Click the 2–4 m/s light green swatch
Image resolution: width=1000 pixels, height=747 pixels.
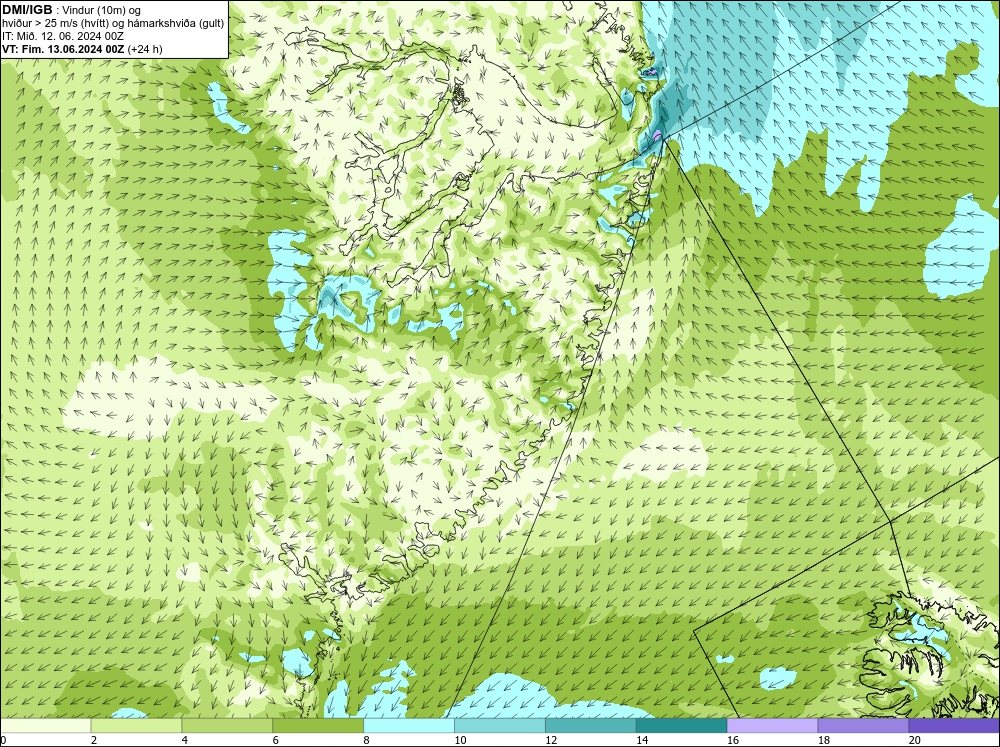point(136,725)
